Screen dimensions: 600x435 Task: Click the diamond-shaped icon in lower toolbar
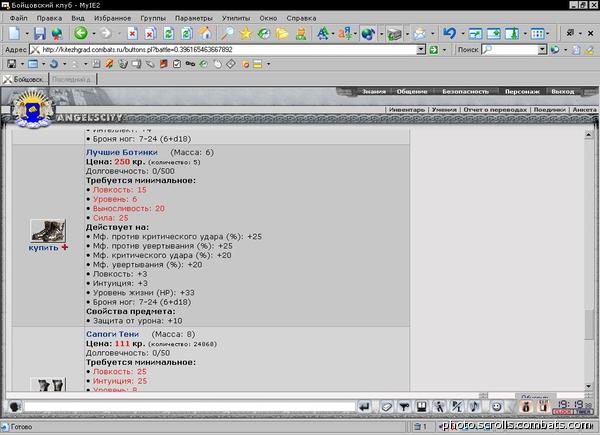[231, 64]
